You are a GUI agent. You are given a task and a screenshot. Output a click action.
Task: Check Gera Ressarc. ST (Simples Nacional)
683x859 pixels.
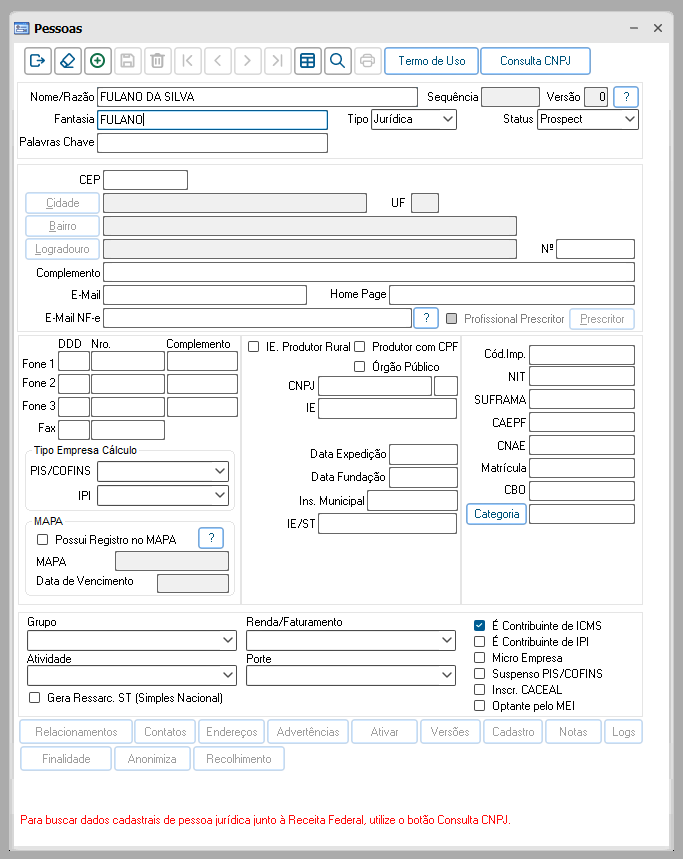(35, 697)
